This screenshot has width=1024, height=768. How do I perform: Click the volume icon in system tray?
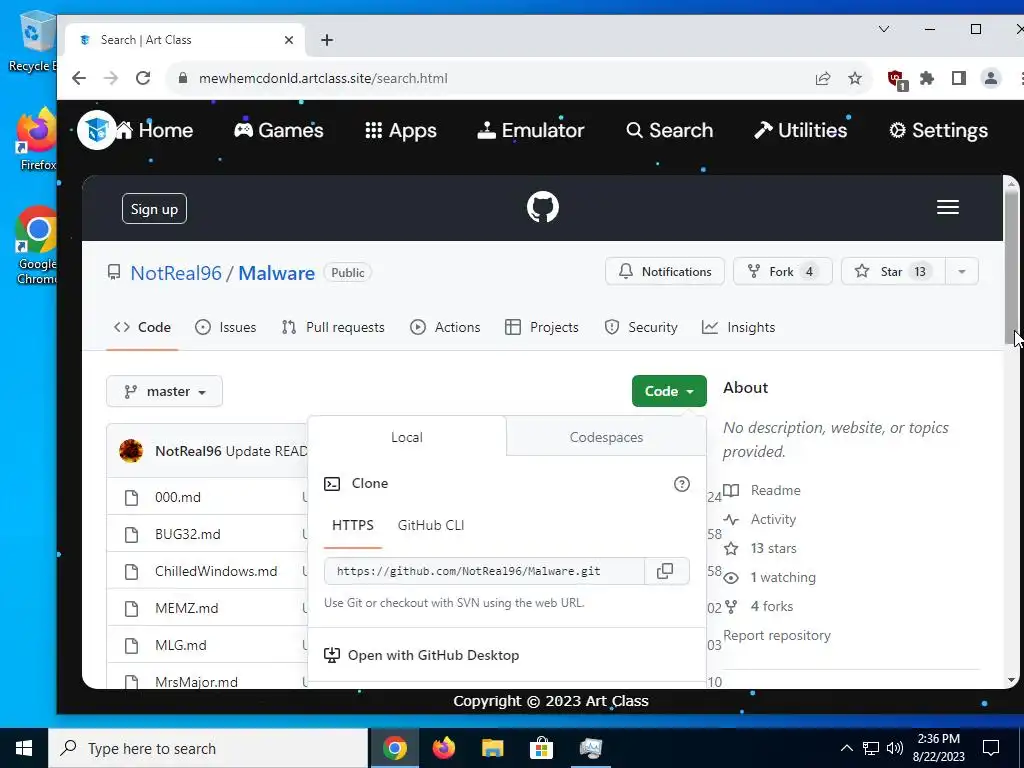(895, 748)
